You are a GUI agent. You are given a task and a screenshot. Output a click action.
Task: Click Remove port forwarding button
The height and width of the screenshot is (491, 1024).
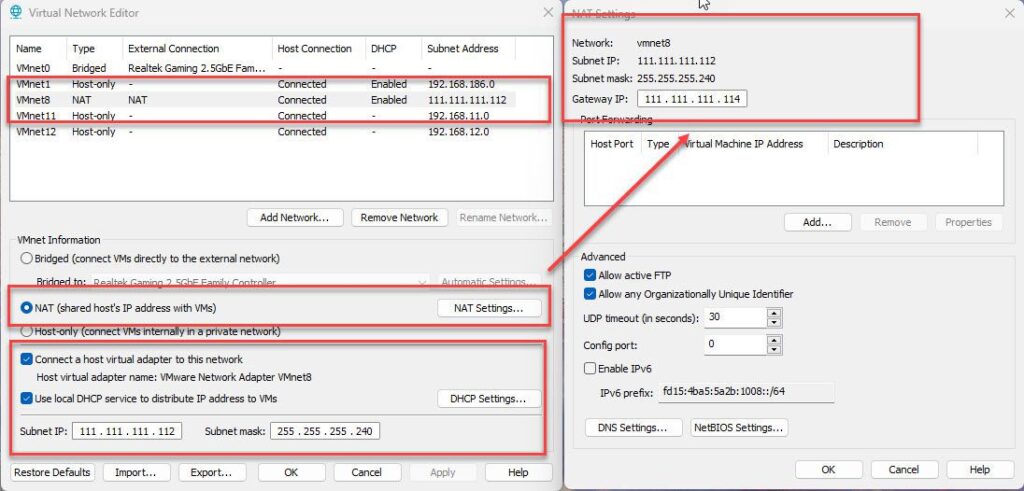click(893, 222)
